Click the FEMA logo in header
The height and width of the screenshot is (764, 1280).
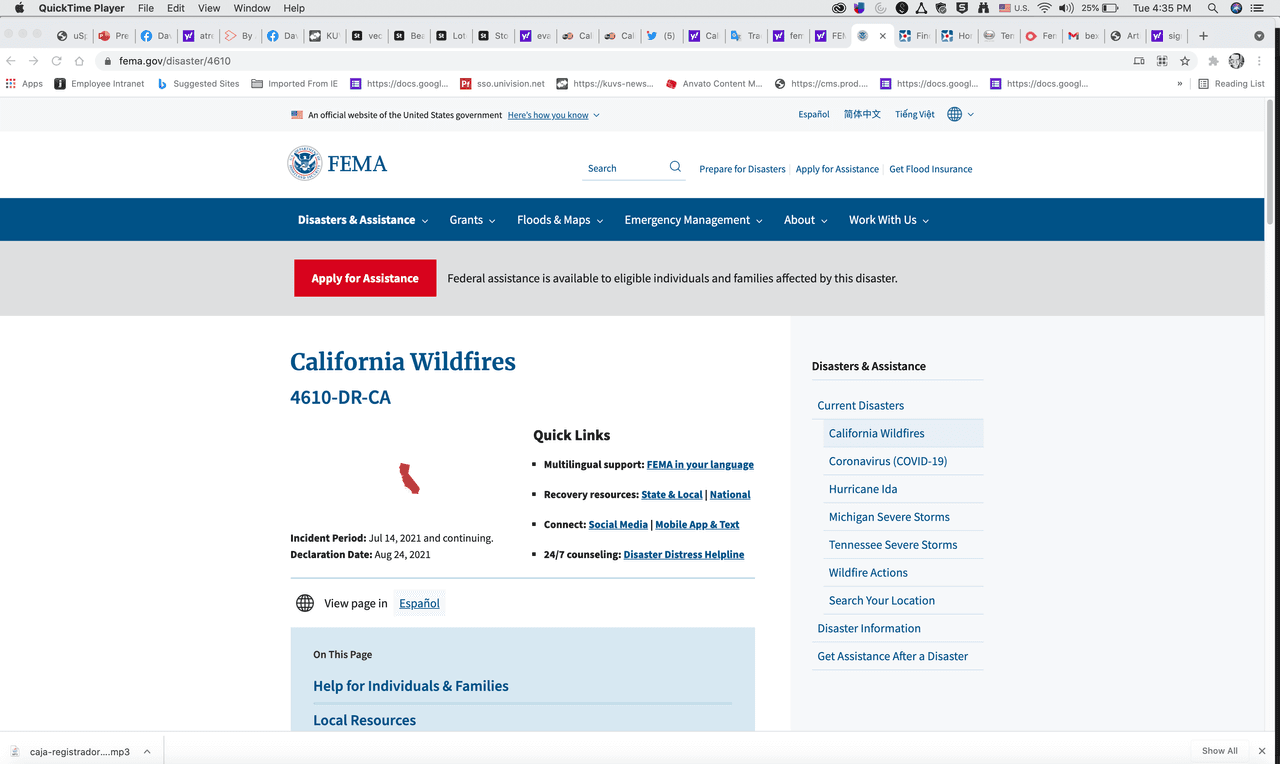(x=337, y=164)
